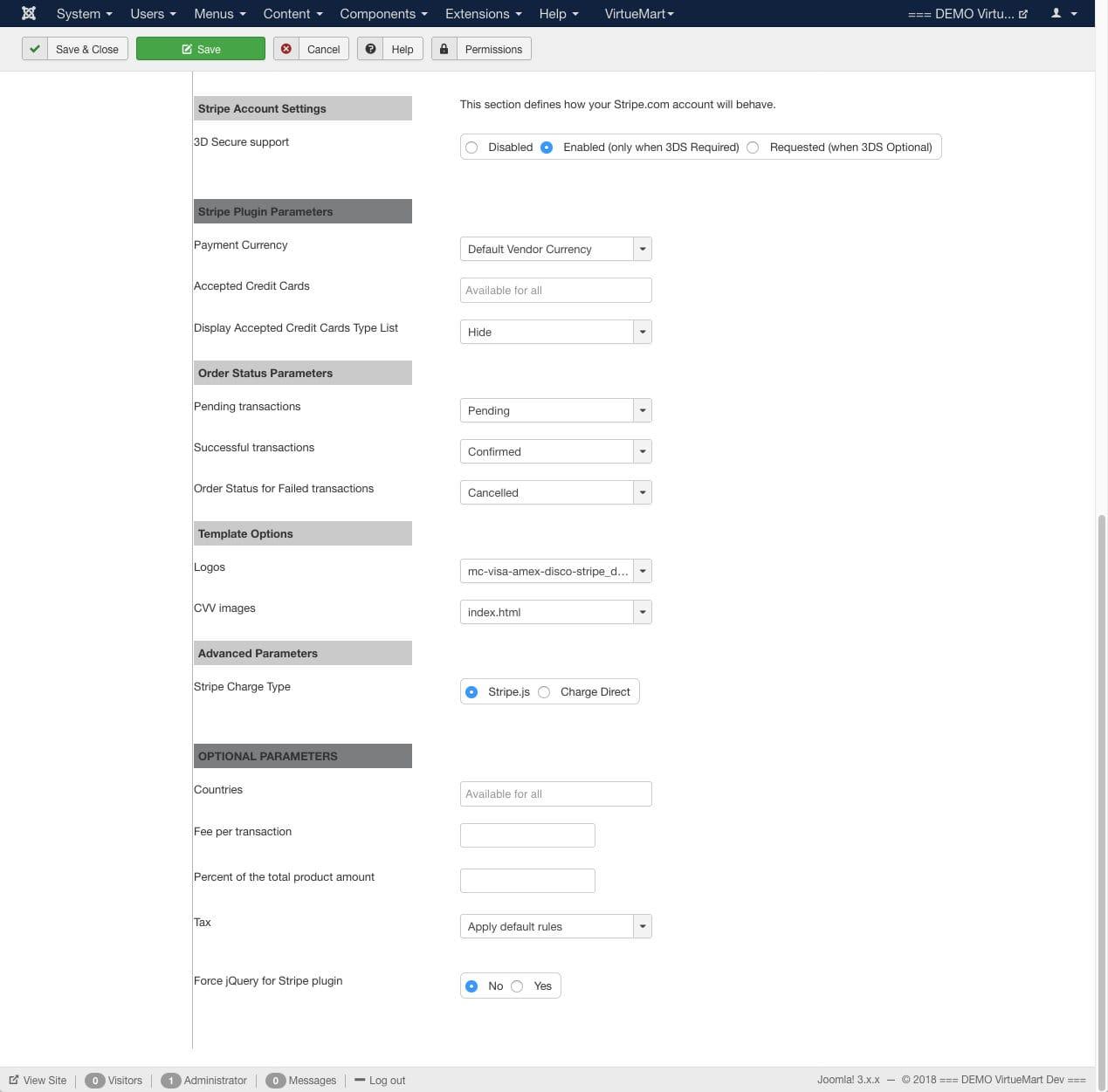
Task: Select No for Force jQuery
Action: pyautogui.click(x=471, y=986)
